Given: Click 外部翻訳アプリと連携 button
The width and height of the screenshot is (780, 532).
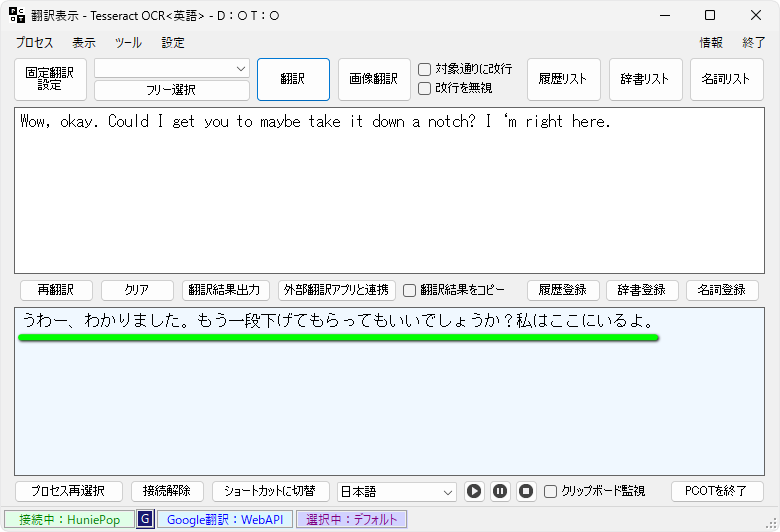Looking at the screenshot, I should (x=337, y=290).
